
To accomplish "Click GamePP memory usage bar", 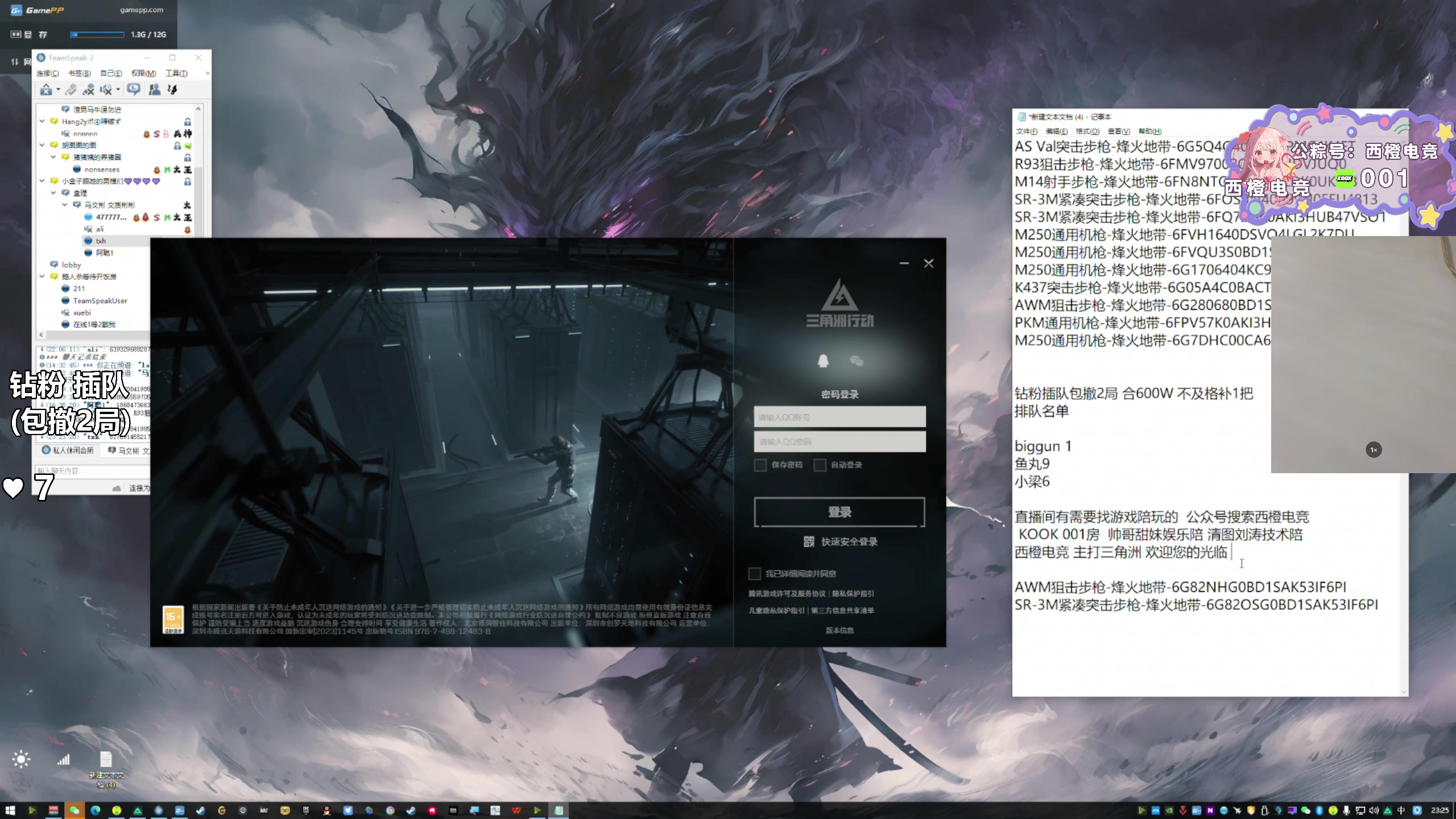I will pyautogui.click(x=97, y=35).
